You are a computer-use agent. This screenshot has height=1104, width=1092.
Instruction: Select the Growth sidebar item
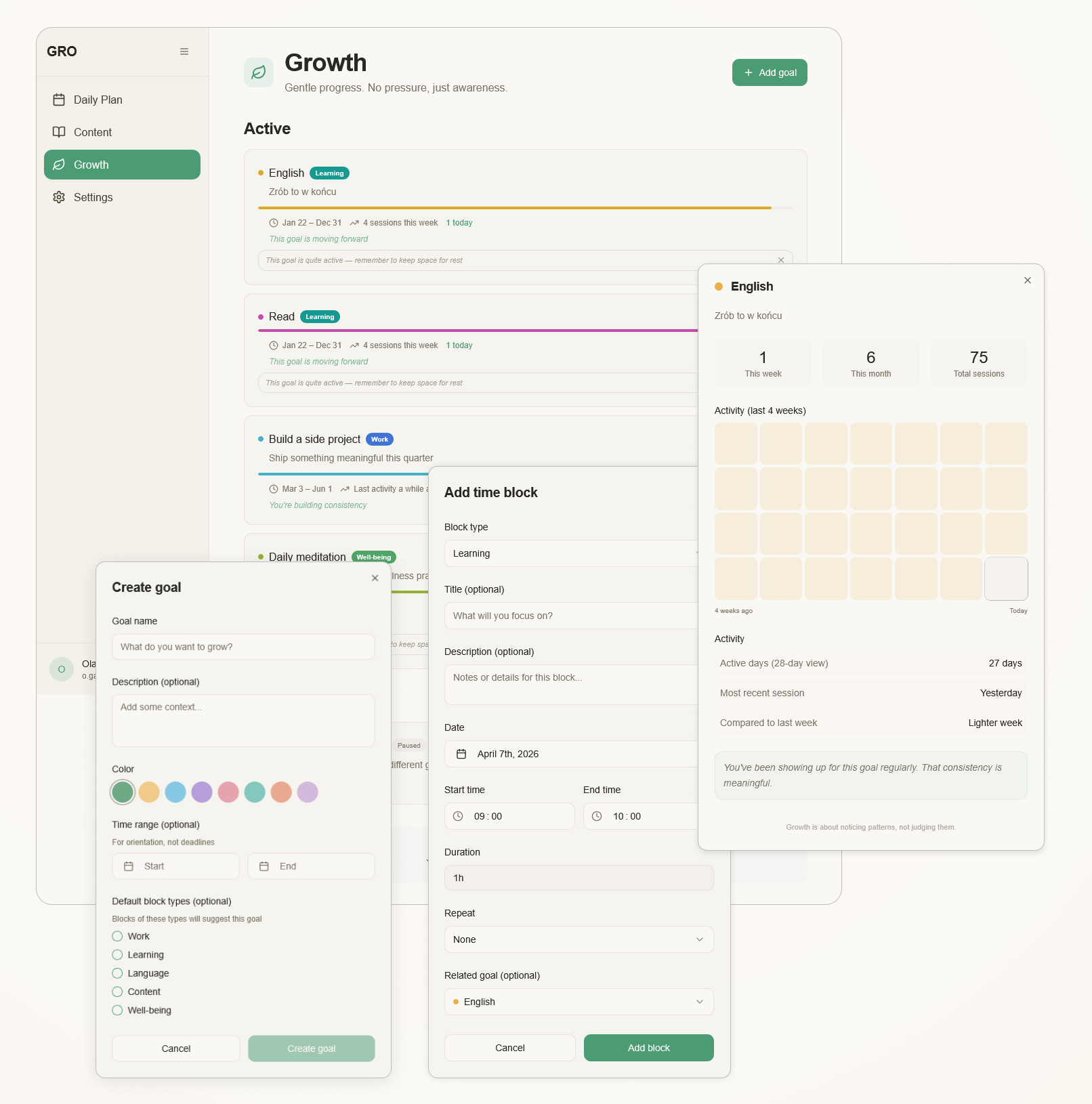122,165
